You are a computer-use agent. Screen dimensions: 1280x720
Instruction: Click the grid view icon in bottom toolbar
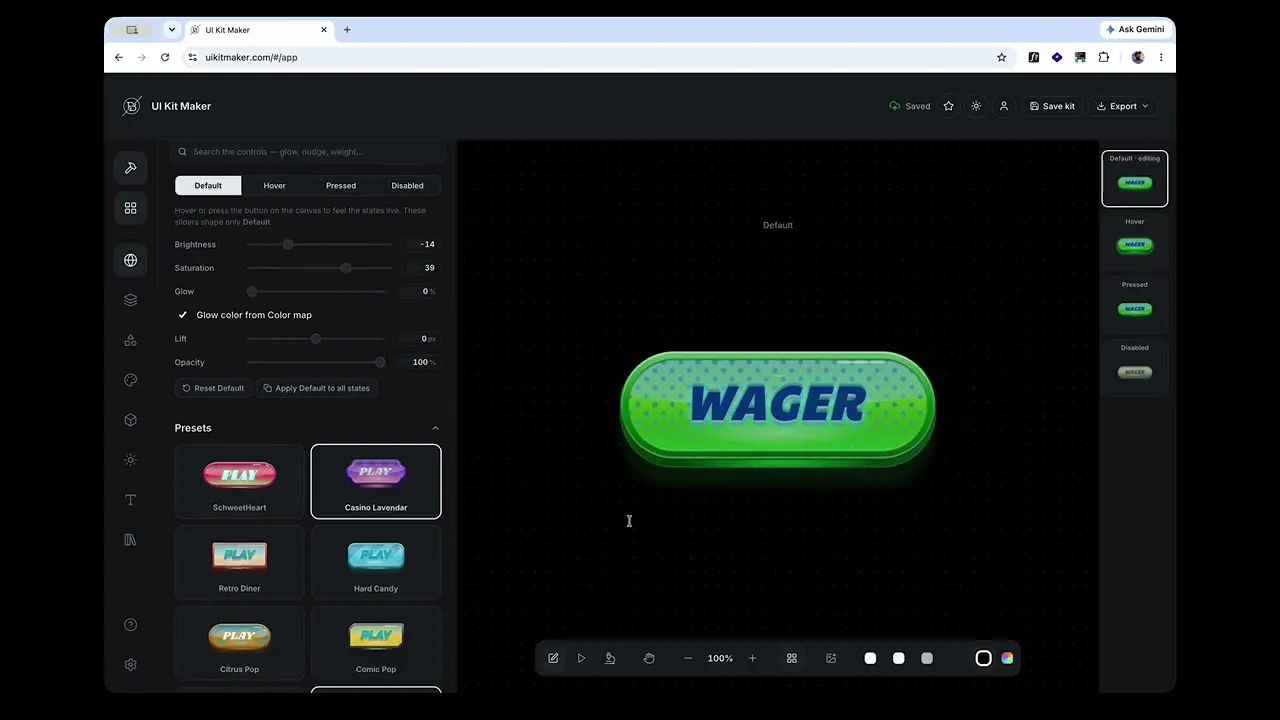(792, 658)
